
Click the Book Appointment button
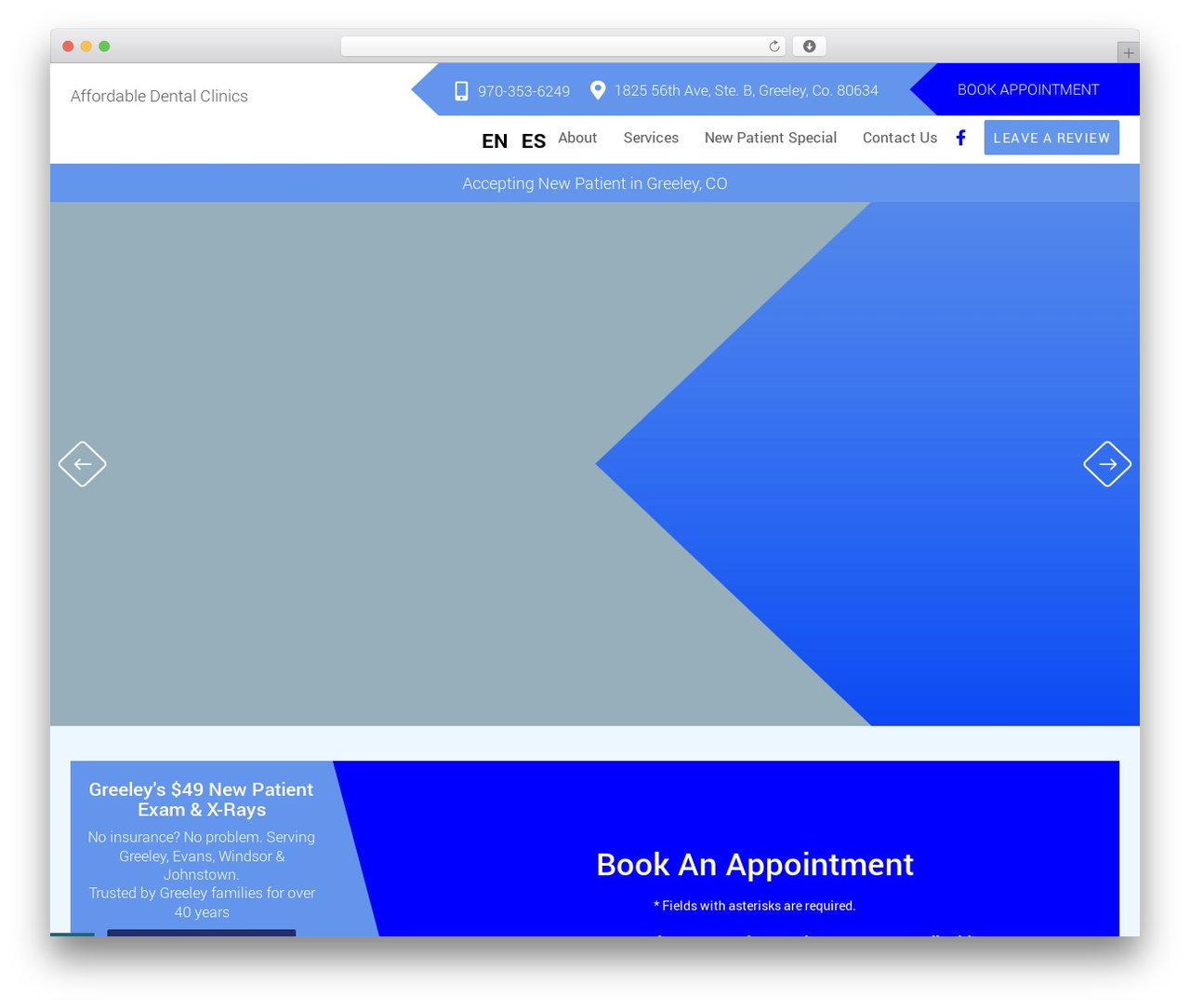tap(1028, 89)
